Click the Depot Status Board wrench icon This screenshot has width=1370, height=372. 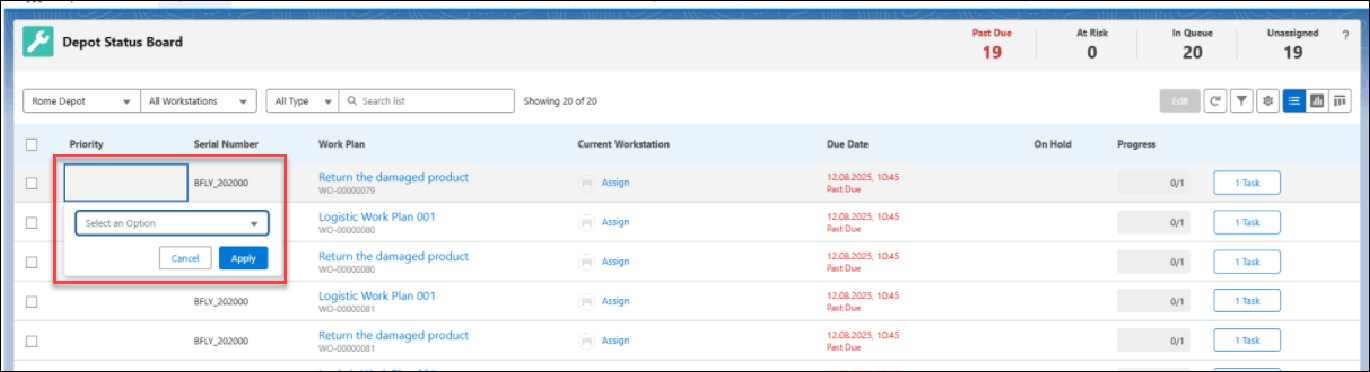[38, 43]
